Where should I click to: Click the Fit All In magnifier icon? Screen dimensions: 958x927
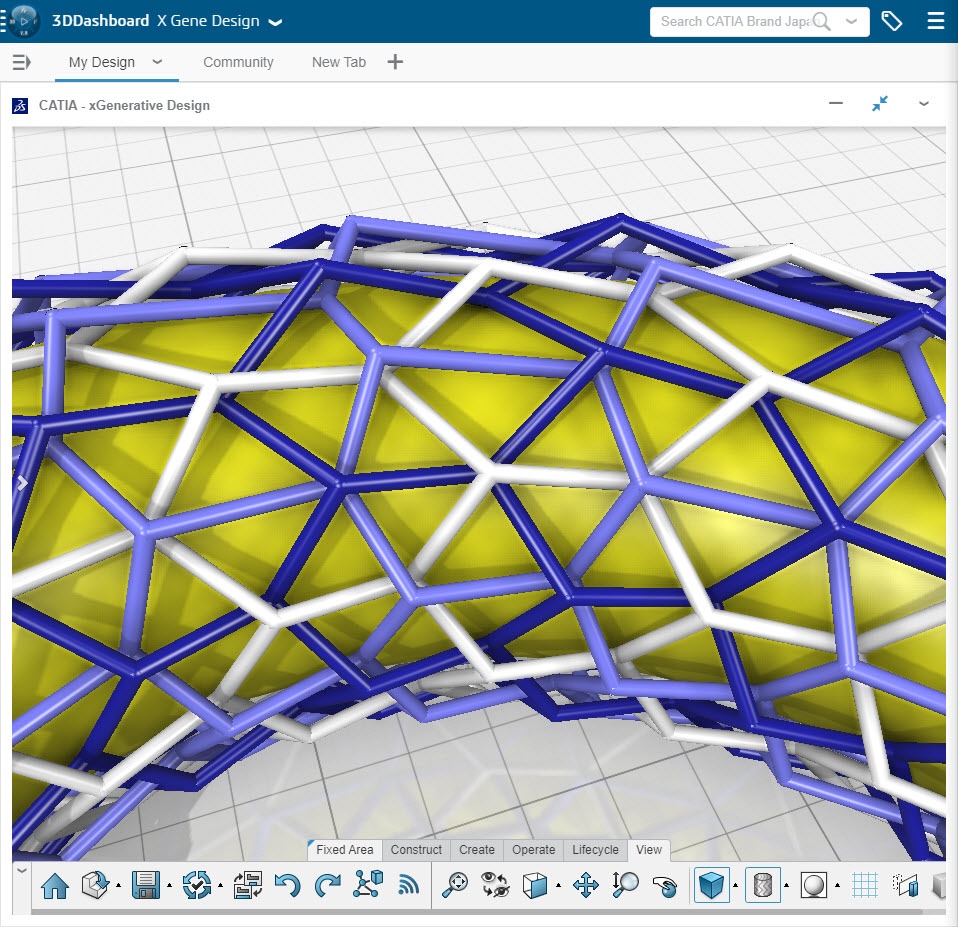pos(455,885)
